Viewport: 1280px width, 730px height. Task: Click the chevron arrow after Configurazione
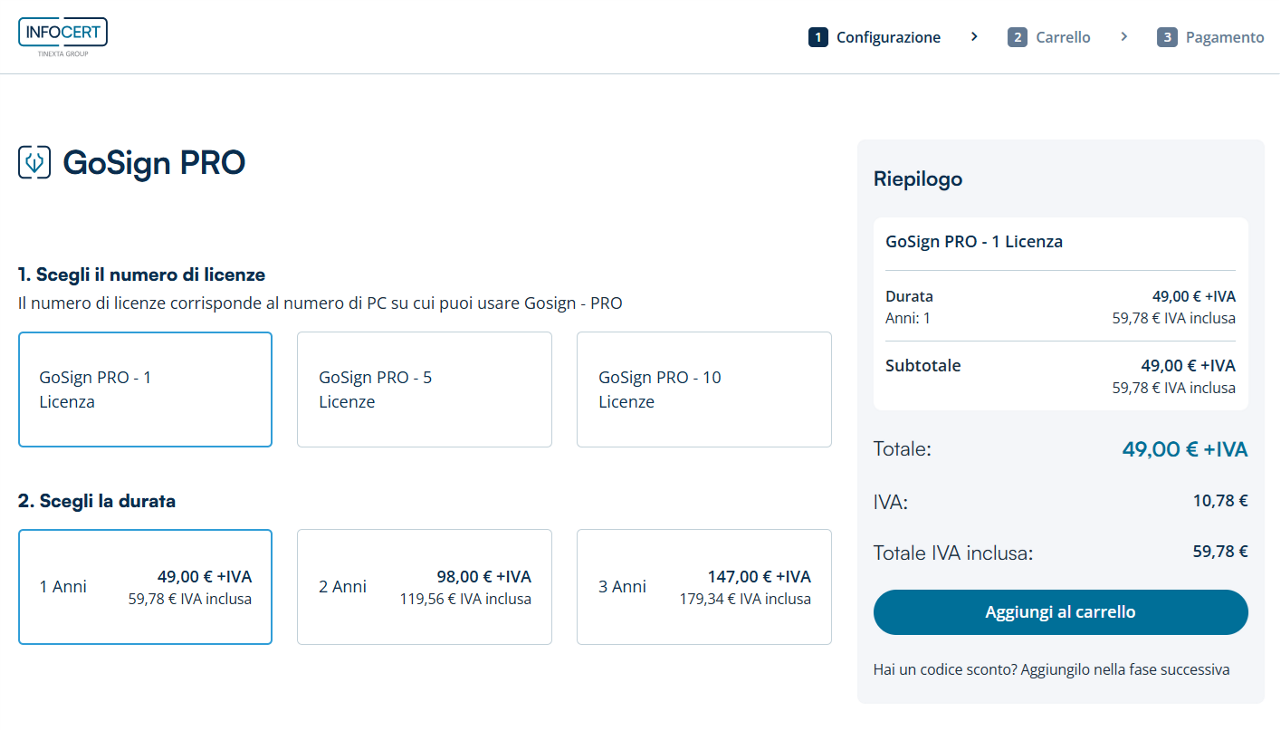(x=974, y=37)
